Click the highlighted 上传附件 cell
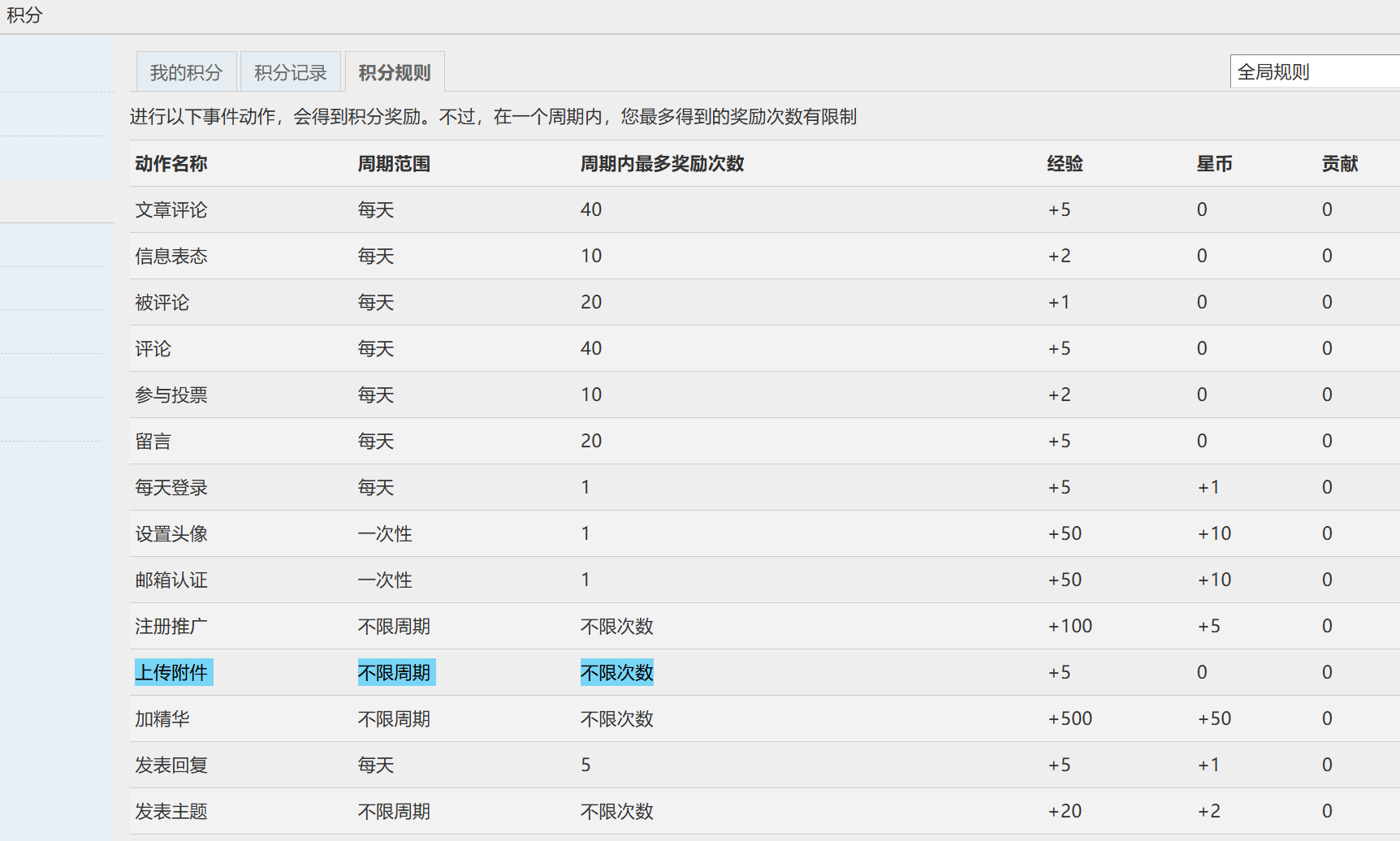 (174, 672)
